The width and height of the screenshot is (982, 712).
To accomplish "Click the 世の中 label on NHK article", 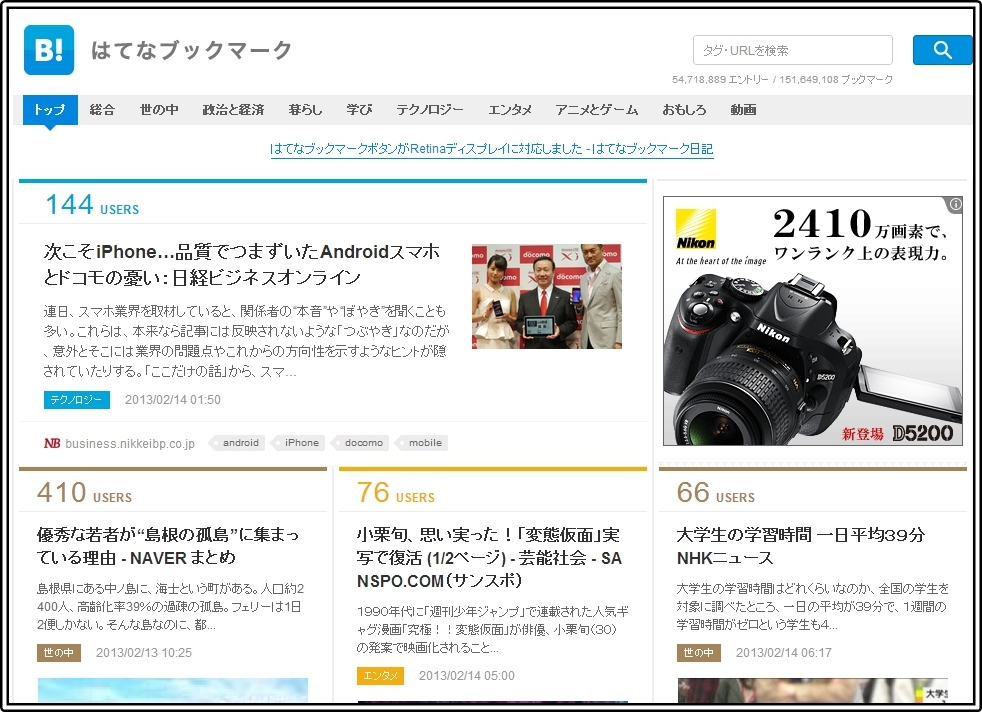I will click(x=698, y=653).
